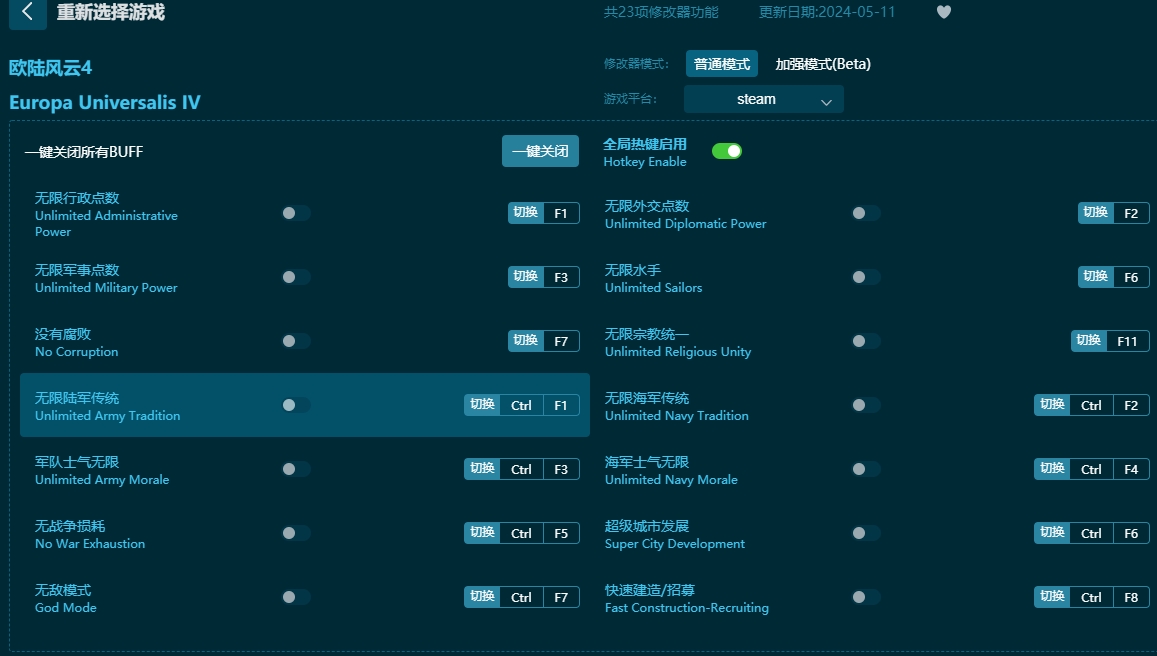Viewport: 1157px width, 656px height.
Task: Click Ctrl key box for Navy Tradition
Action: [x=1092, y=405]
